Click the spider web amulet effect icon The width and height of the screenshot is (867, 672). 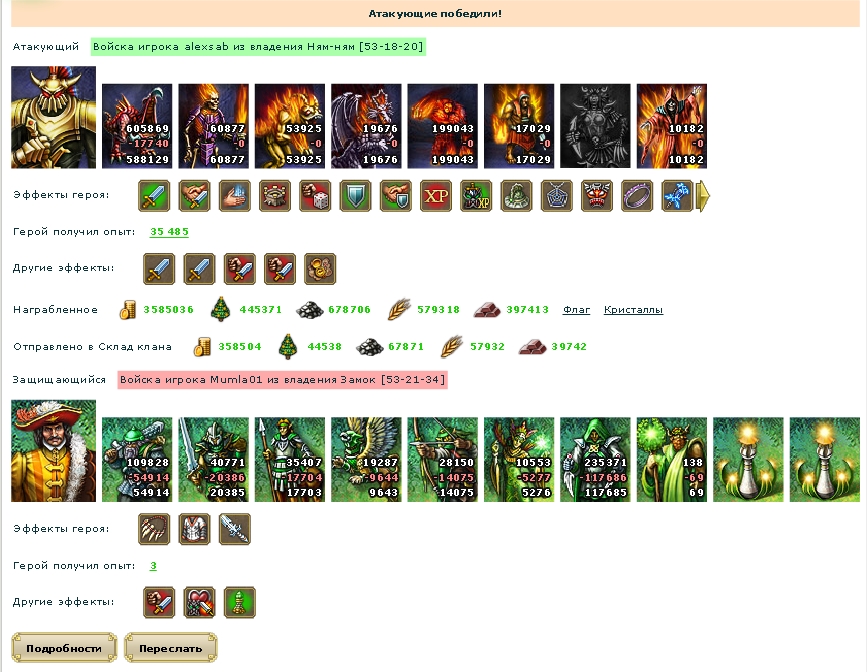pyautogui.click(x=557, y=196)
